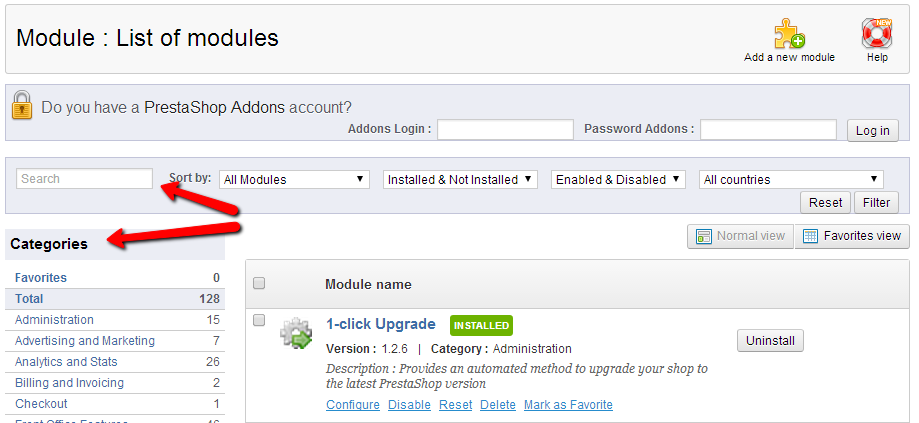The image size is (919, 423).
Task: Click the Log in button
Action: 872,131
